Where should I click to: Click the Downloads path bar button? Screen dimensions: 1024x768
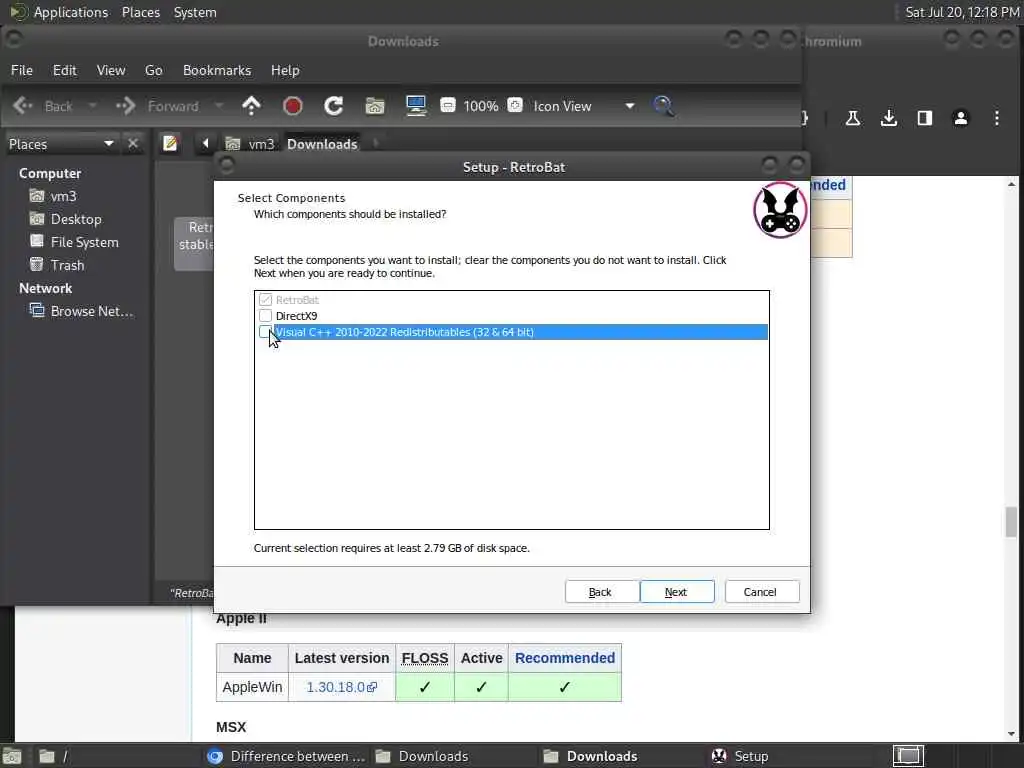point(322,144)
